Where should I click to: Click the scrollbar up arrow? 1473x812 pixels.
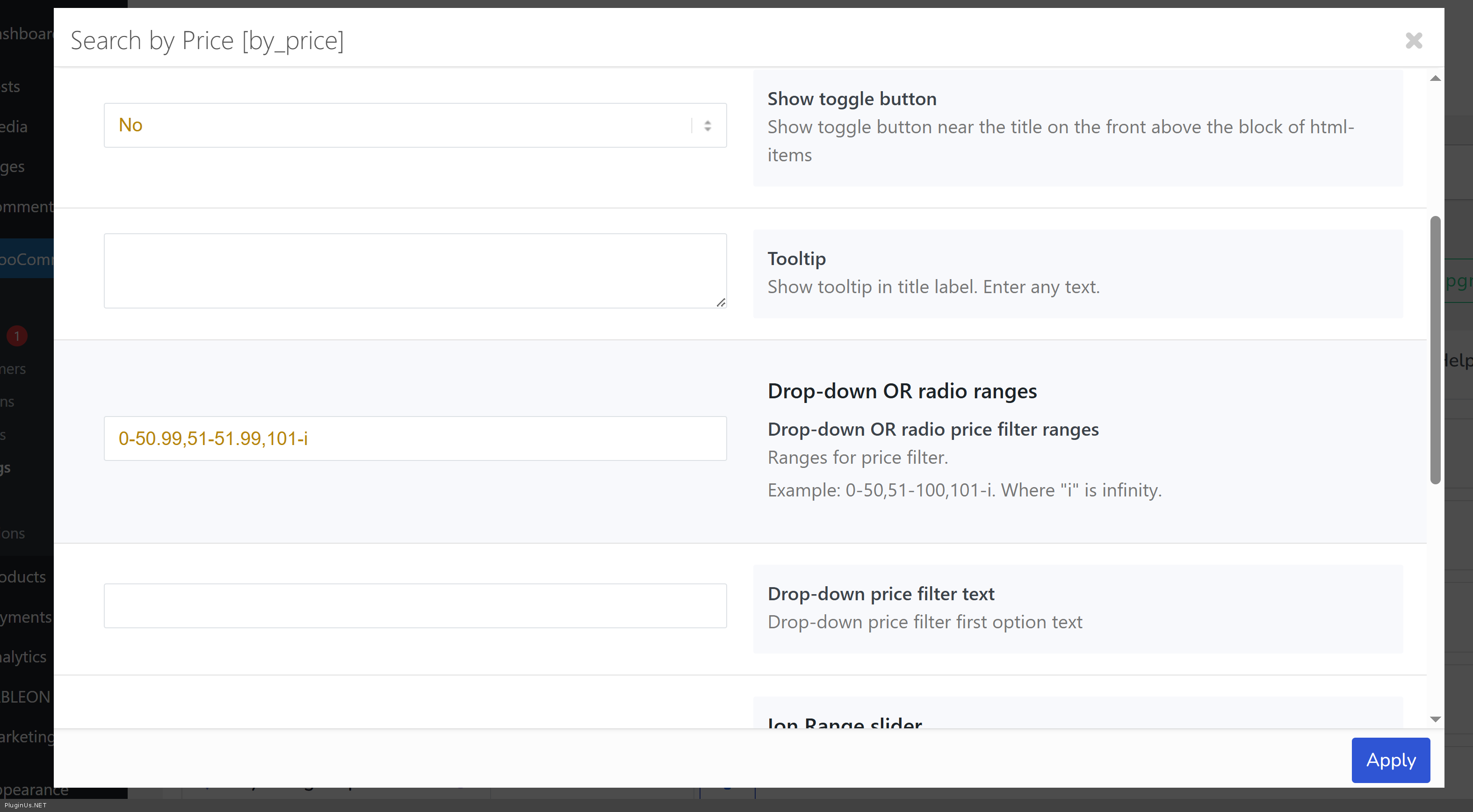point(1435,79)
